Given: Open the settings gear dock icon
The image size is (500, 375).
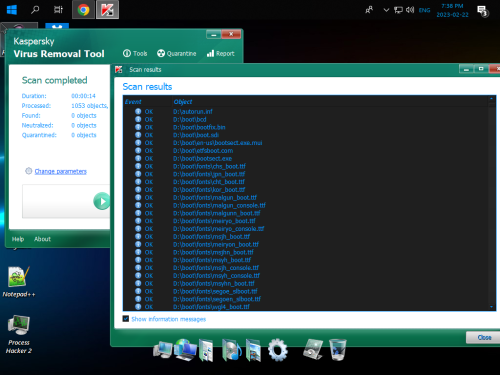Looking at the screenshot, I should 278,350.
